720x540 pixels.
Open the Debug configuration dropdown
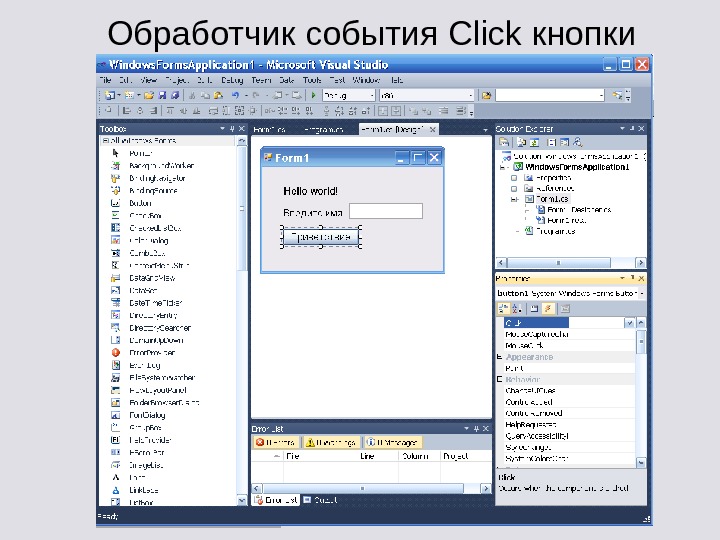372,96
